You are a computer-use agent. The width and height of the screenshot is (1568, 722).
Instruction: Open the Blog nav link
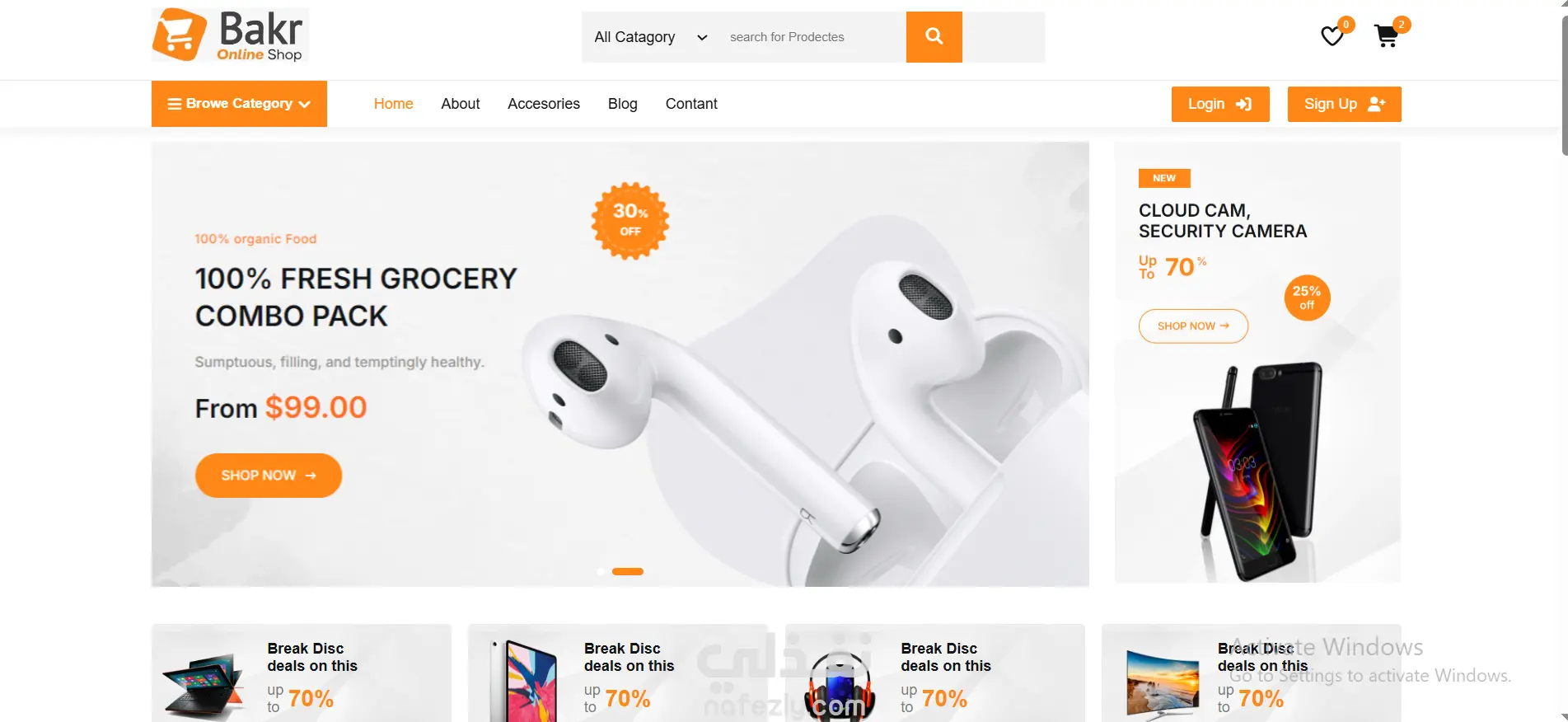pos(623,104)
